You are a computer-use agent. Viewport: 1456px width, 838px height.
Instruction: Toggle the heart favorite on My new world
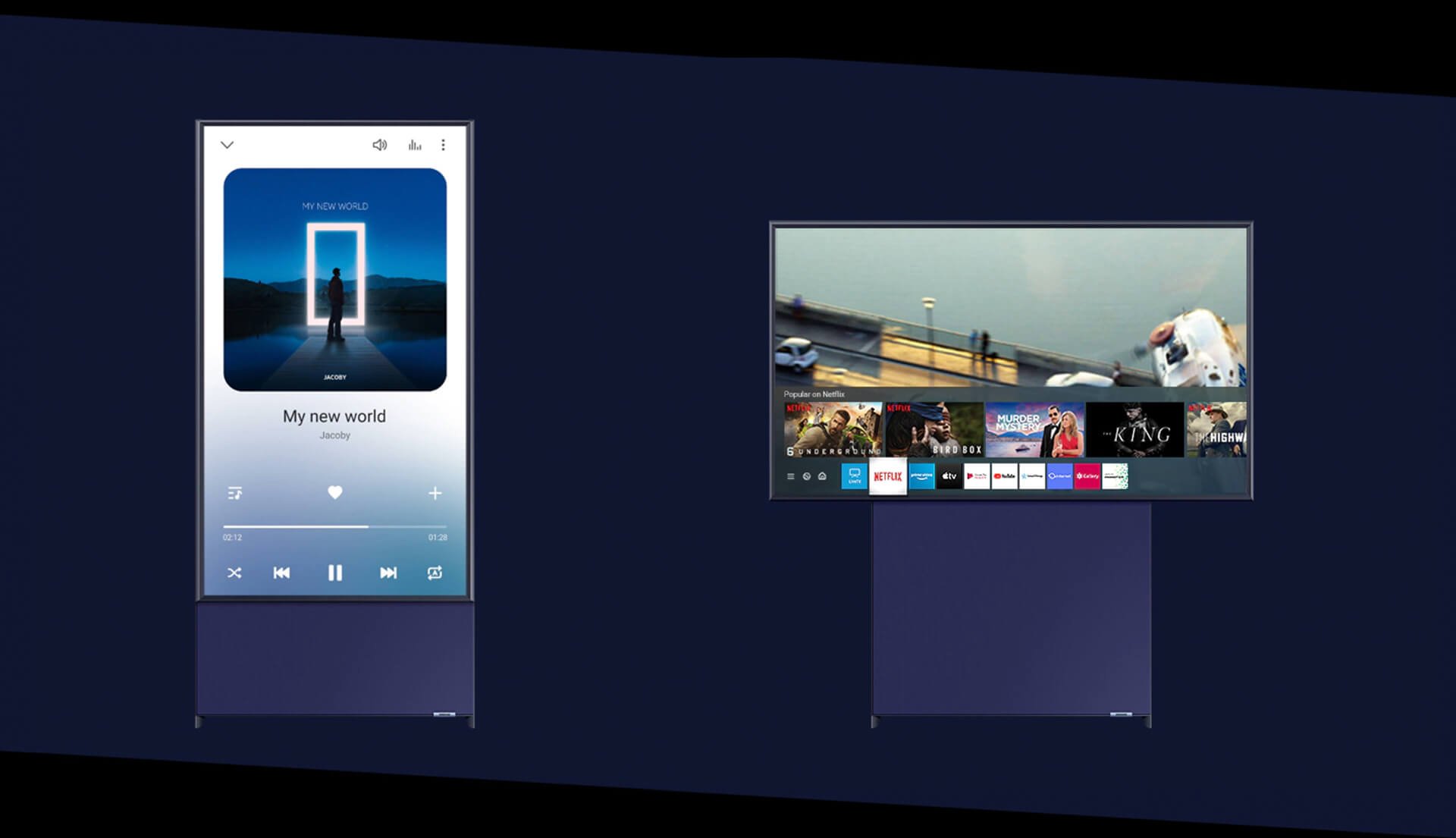tap(334, 493)
